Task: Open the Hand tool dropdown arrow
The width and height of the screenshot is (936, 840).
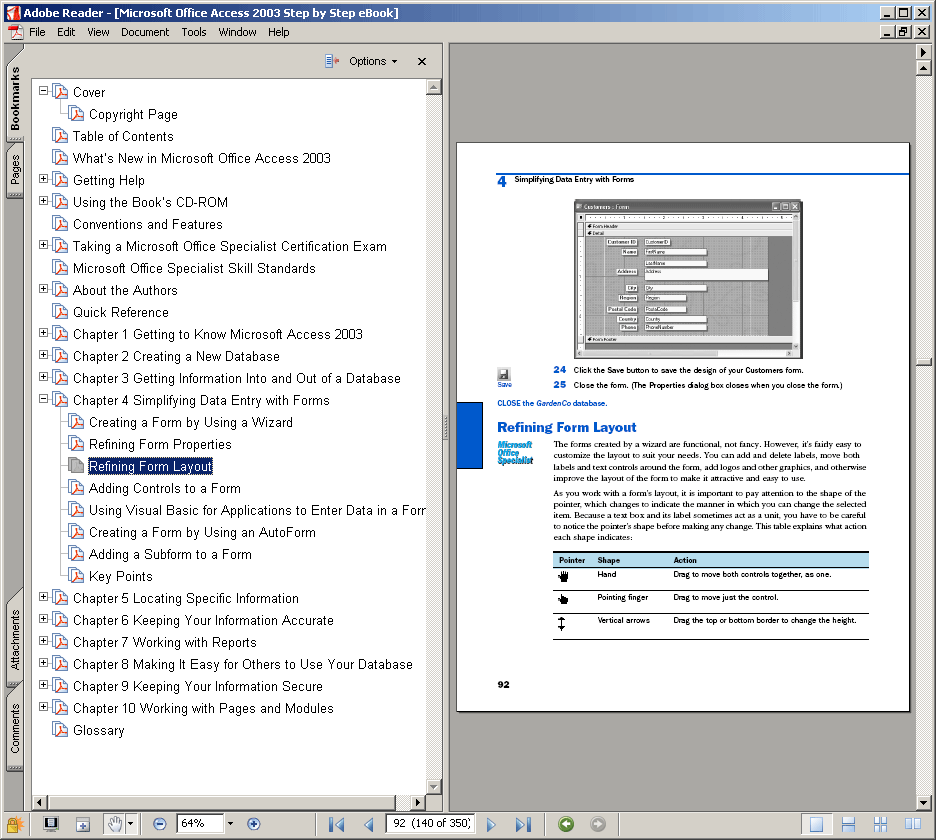Action: [x=130, y=824]
